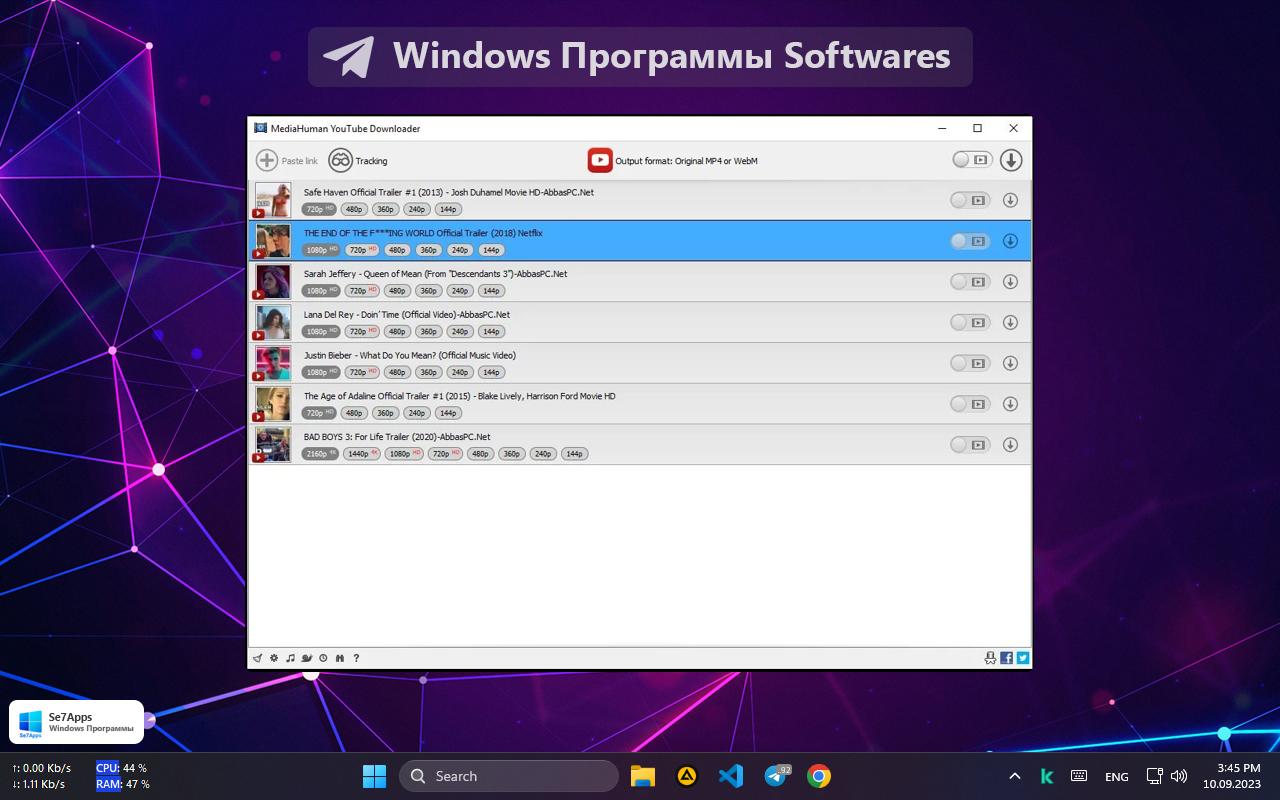This screenshot has height=800, width=1280.
Task: Download THE END OF THE F***ING WORLD via arrow icon
Action: pos(1010,241)
